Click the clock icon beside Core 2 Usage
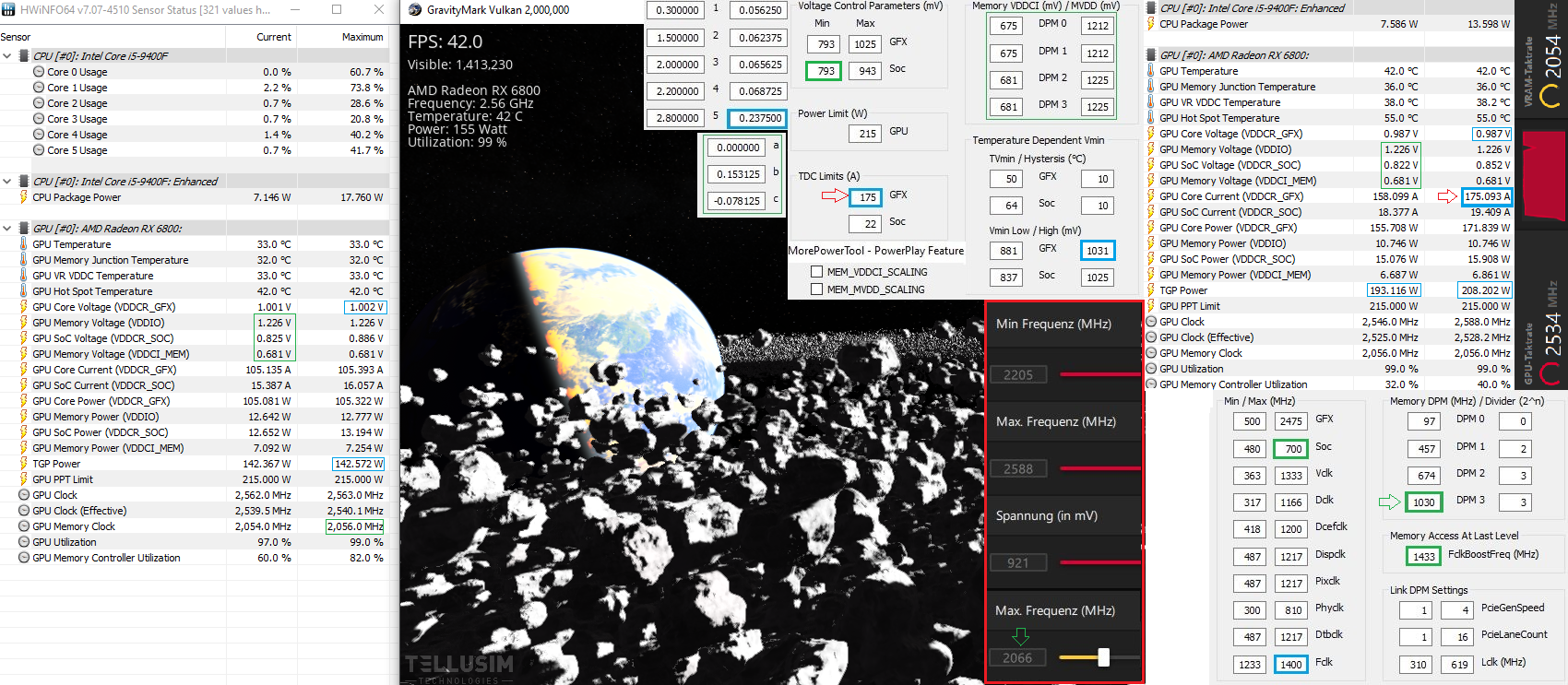Image resolution: width=1568 pixels, height=685 pixels. pyautogui.click(x=39, y=103)
